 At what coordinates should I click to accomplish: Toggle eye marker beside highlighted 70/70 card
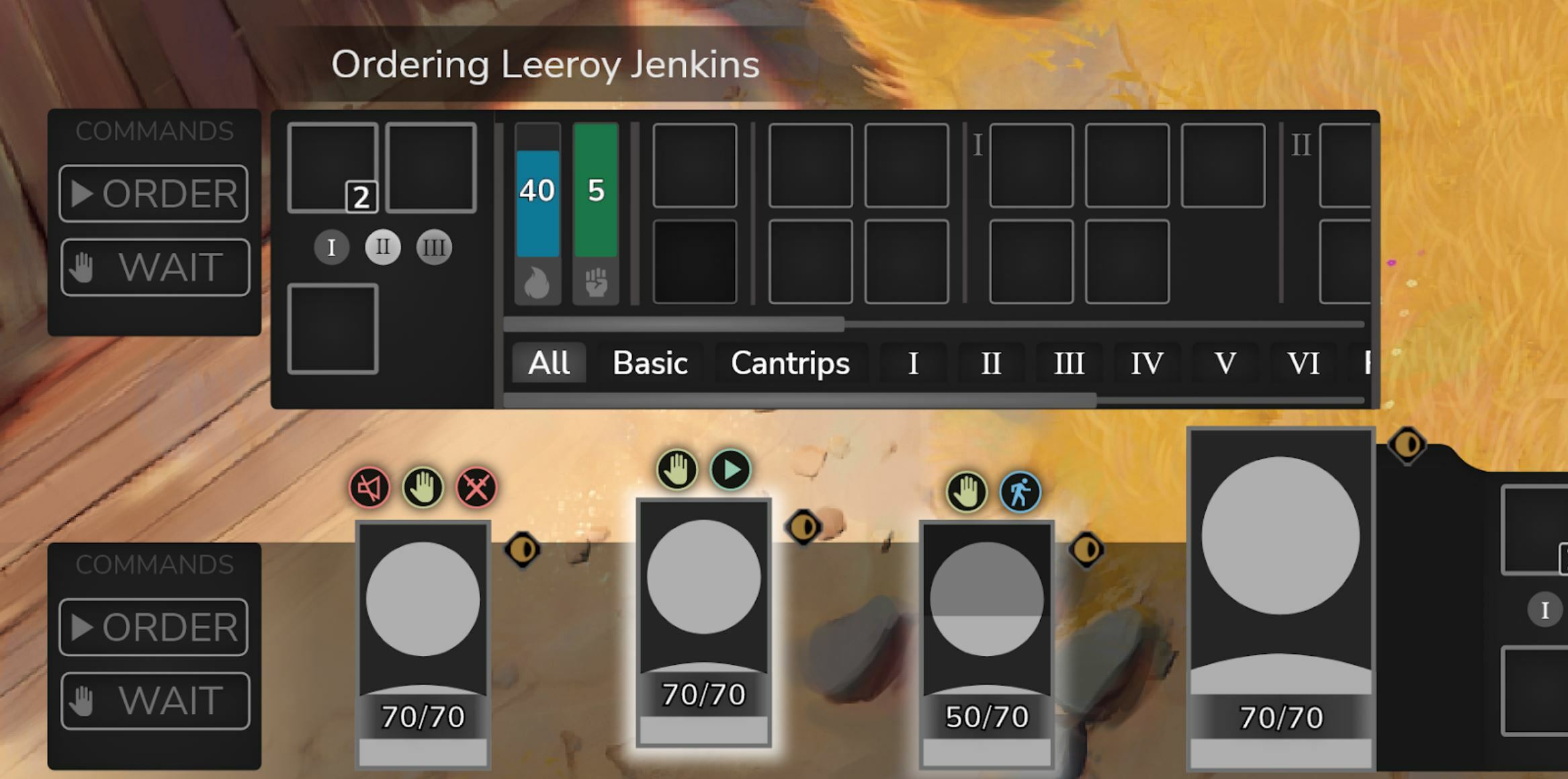tap(803, 527)
